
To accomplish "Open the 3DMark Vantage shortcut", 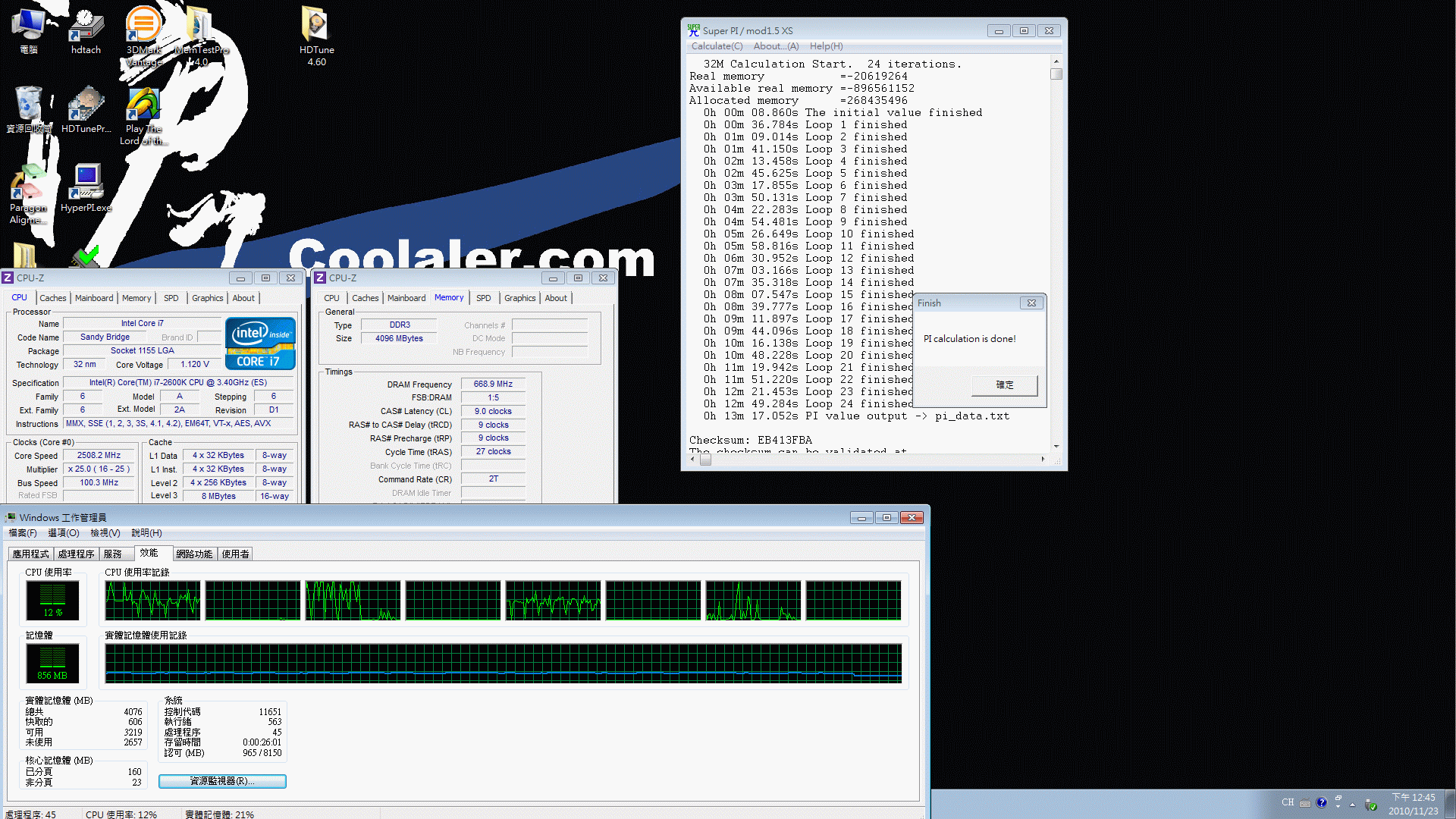I will pyautogui.click(x=143, y=36).
